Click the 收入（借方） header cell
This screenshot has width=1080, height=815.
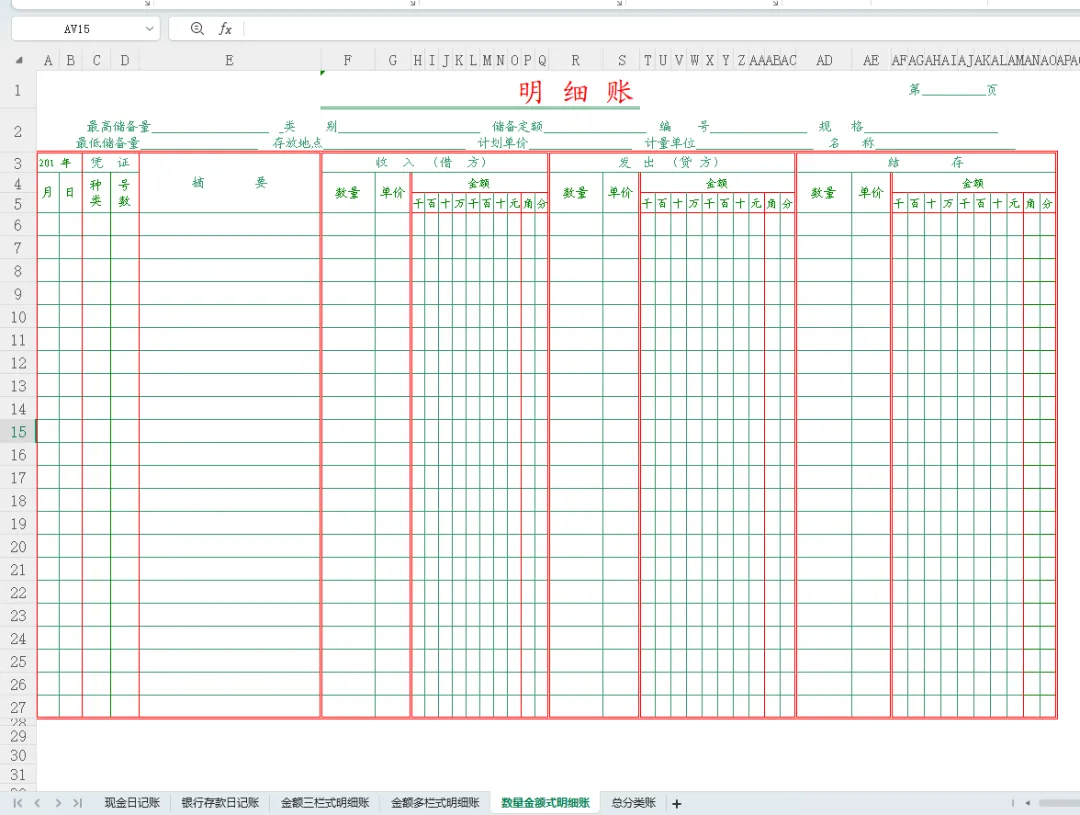point(434,163)
